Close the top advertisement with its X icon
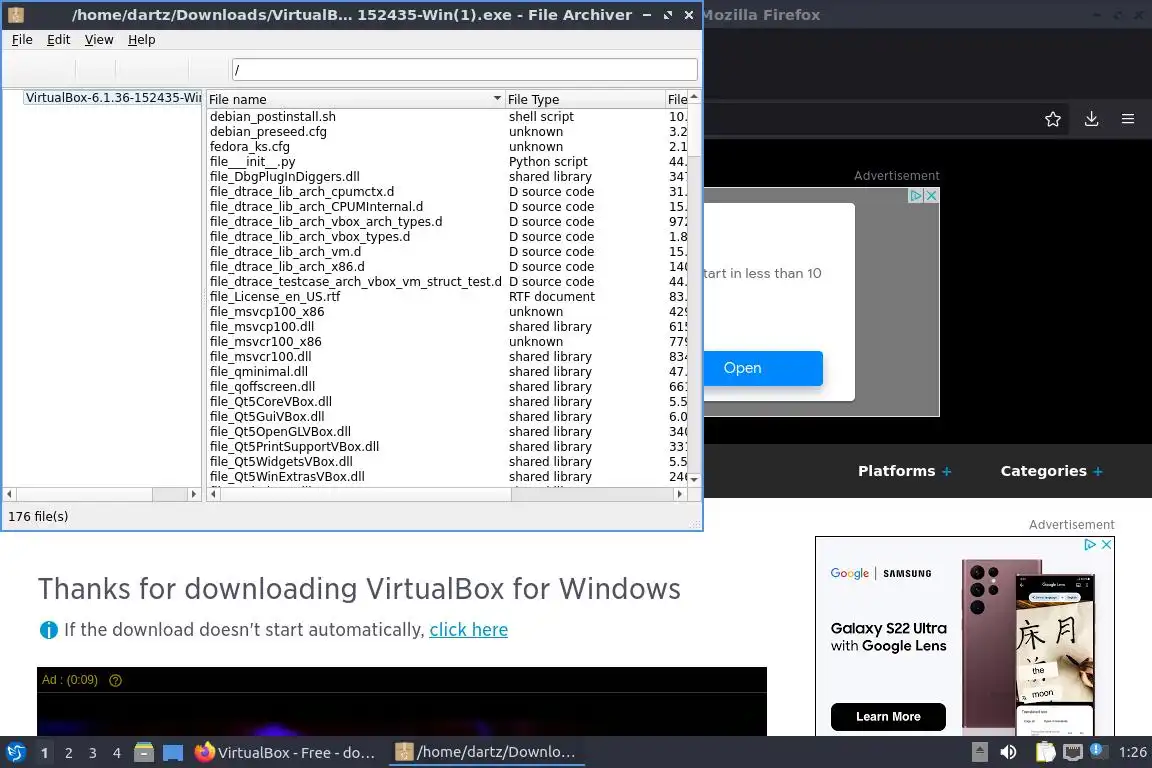 click(932, 195)
